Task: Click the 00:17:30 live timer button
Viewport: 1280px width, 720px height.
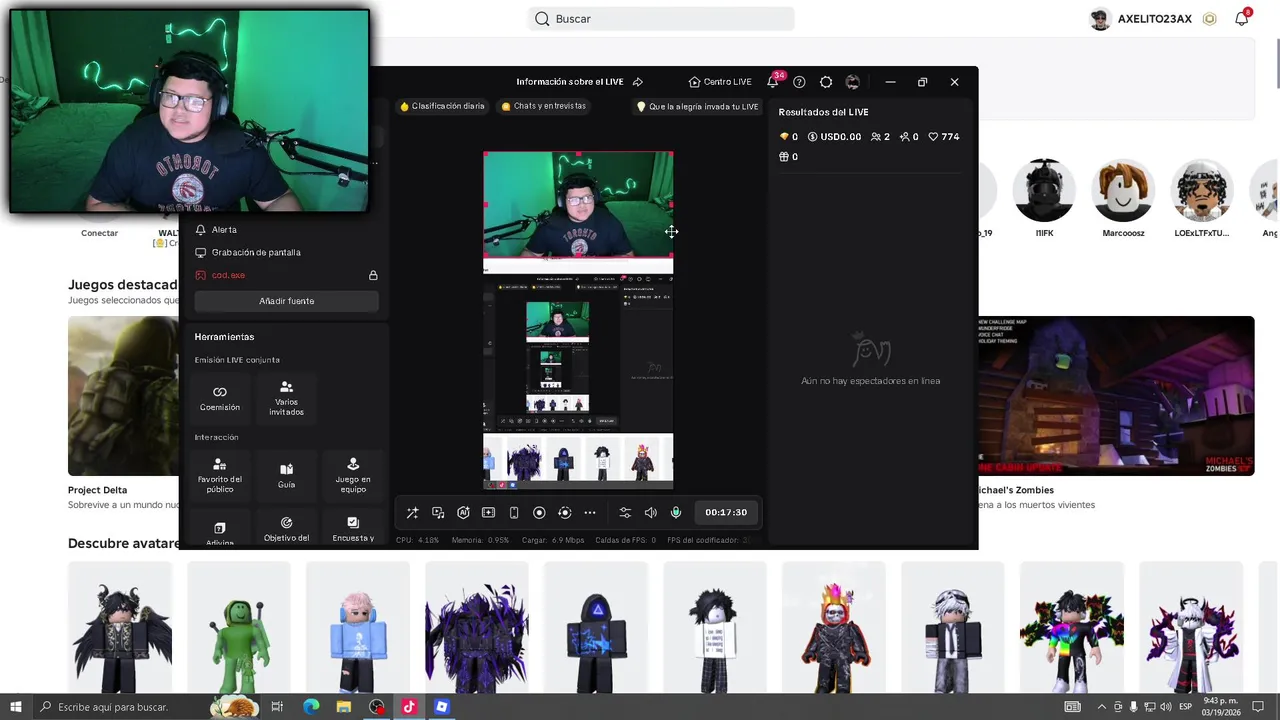Action: (x=726, y=513)
